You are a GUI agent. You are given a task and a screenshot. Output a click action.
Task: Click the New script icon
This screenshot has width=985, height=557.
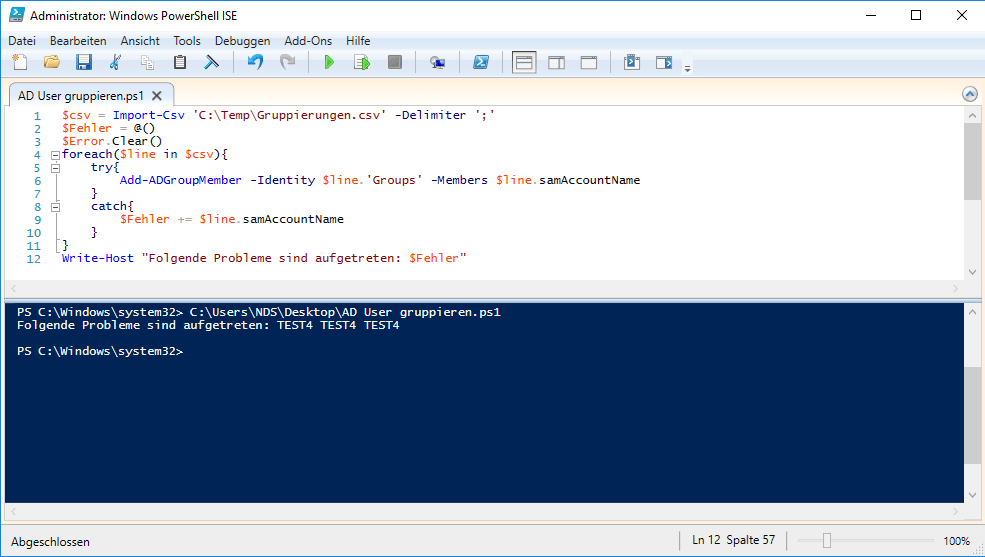tap(20, 63)
